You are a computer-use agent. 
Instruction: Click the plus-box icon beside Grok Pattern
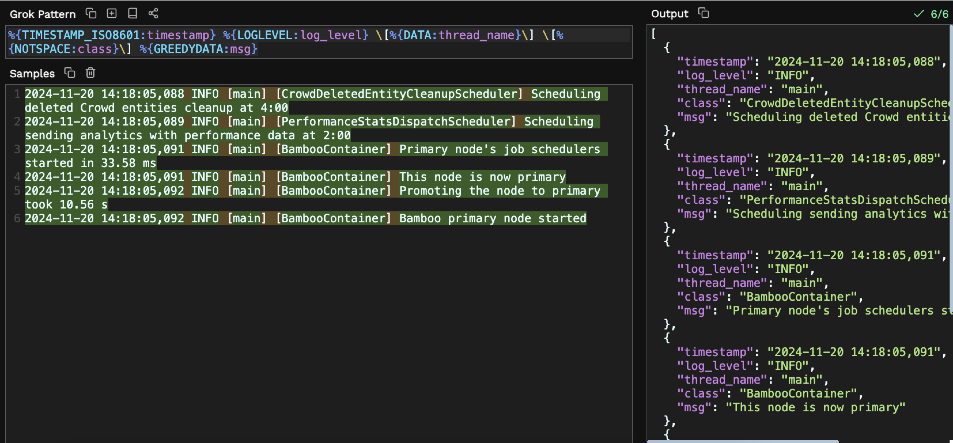click(111, 13)
